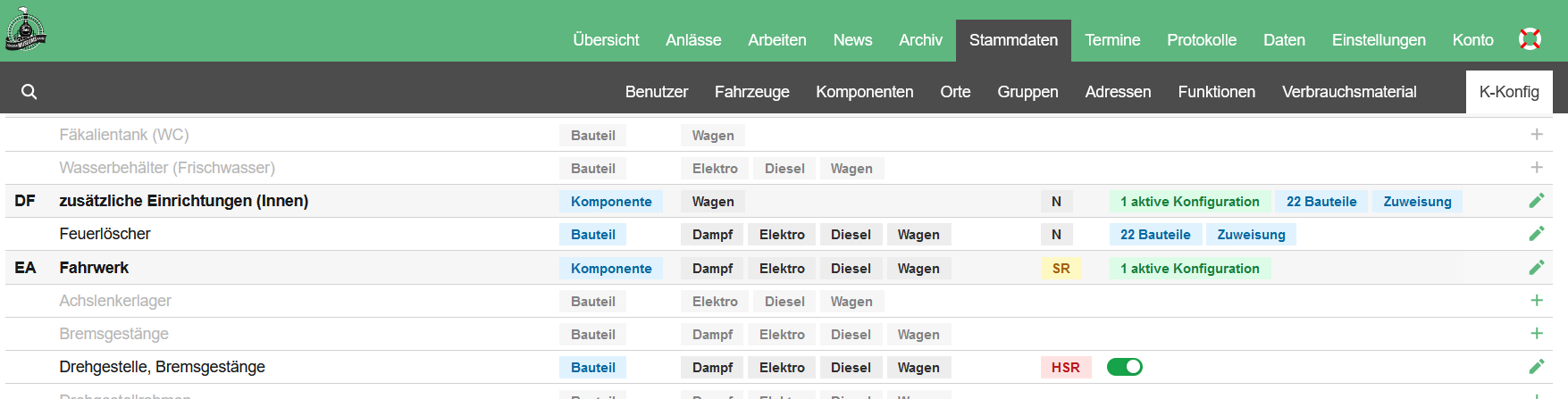Click Komponente tag in zusätzliche Einrichtungen row
Image resolution: width=1568 pixels, height=399 pixels.
(x=611, y=202)
